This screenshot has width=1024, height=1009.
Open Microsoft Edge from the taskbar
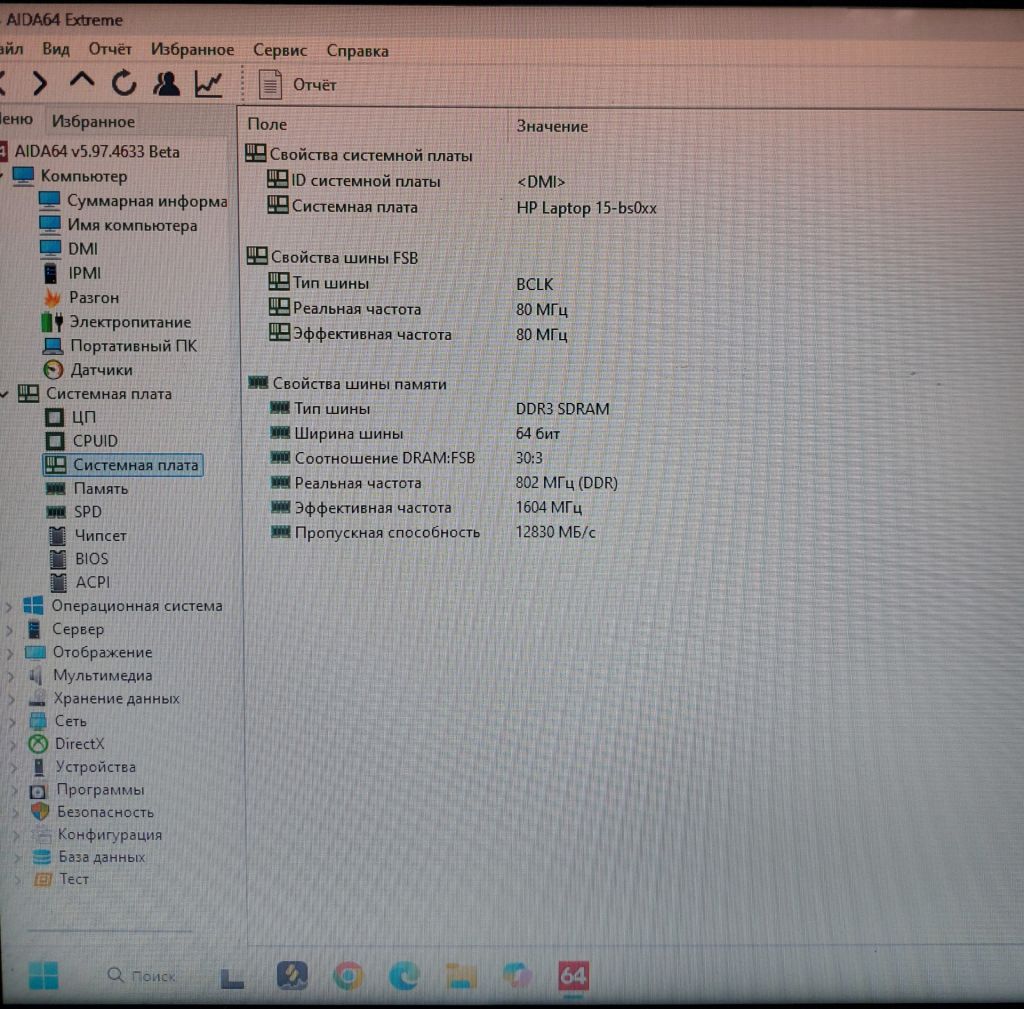click(405, 975)
